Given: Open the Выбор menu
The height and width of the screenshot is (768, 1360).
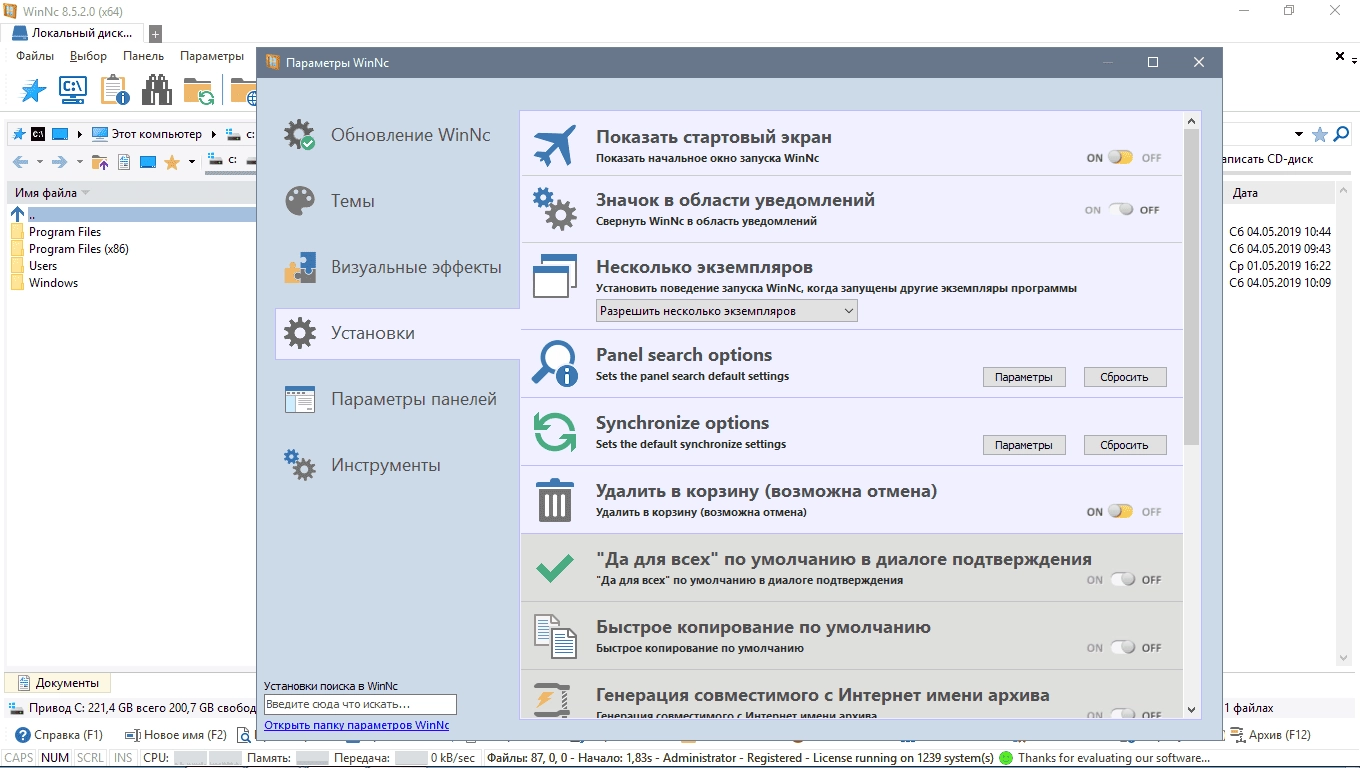Looking at the screenshot, I should pyautogui.click(x=89, y=56).
